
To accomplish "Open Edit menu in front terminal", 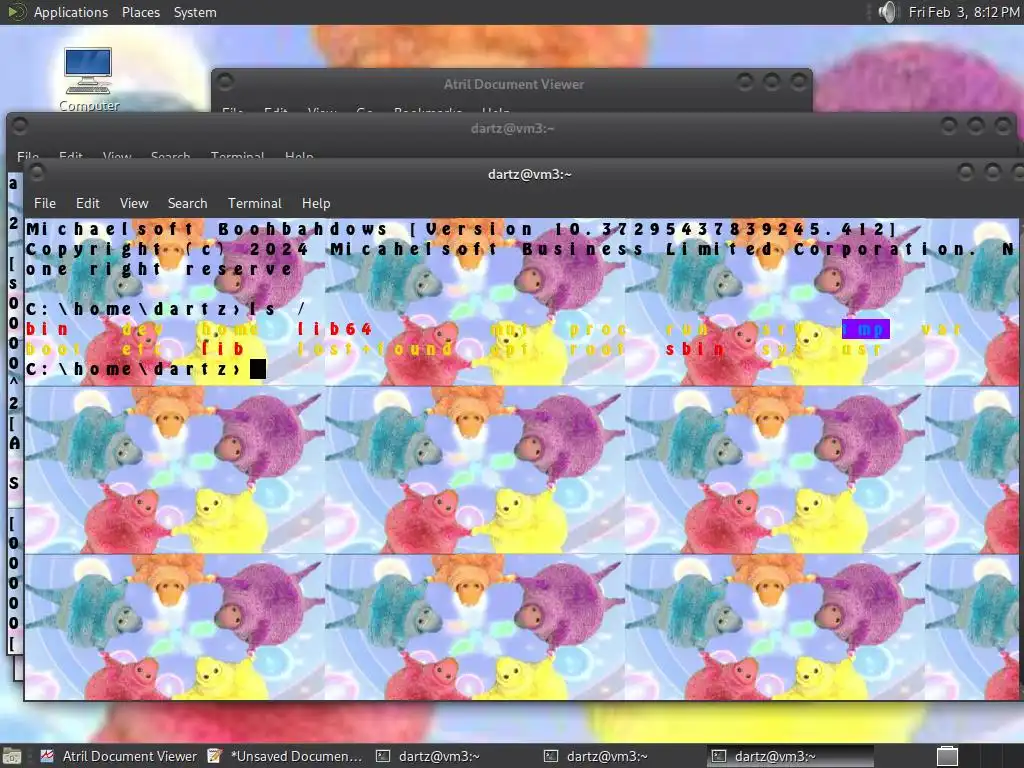I will pos(88,203).
